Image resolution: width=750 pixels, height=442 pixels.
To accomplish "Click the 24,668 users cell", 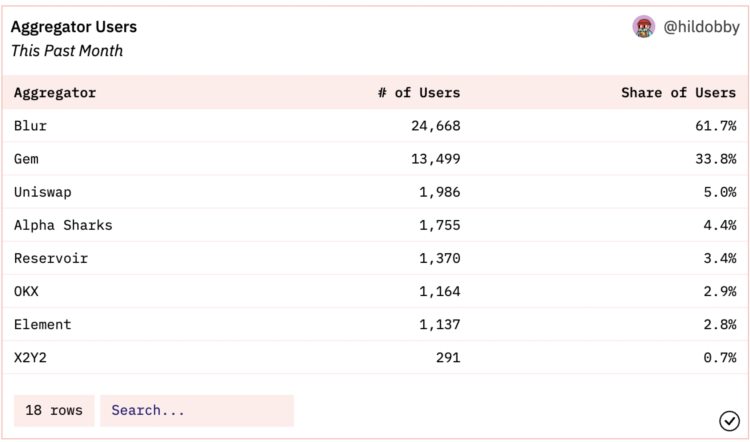I will 433,126.
